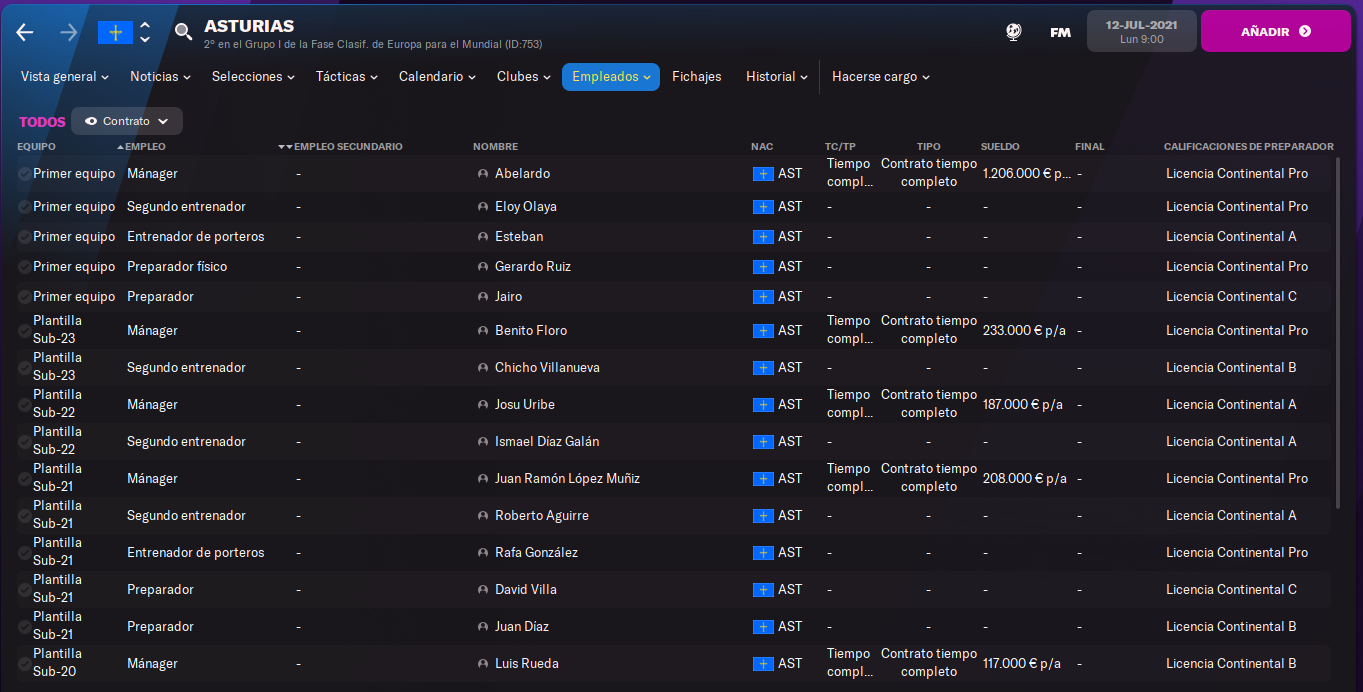
Task: Expand the Hacerse cargo menu
Action: [x=881, y=77]
